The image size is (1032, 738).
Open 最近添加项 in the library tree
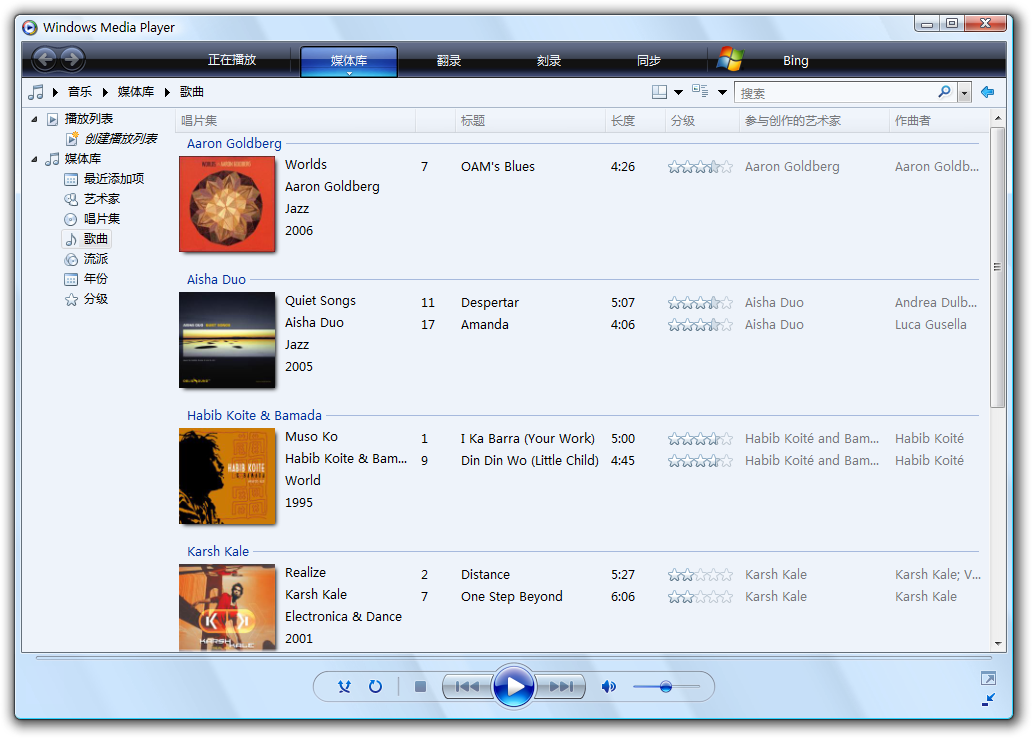point(113,179)
